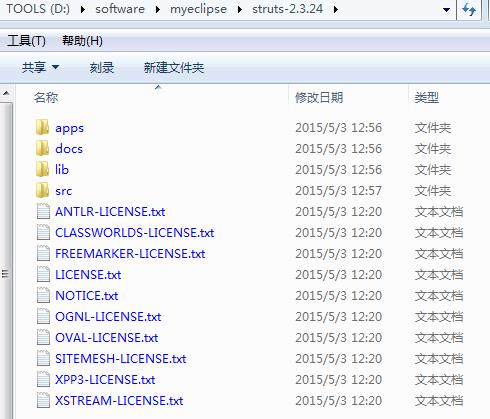Open the 共享 share dropdown

(x=40, y=68)
